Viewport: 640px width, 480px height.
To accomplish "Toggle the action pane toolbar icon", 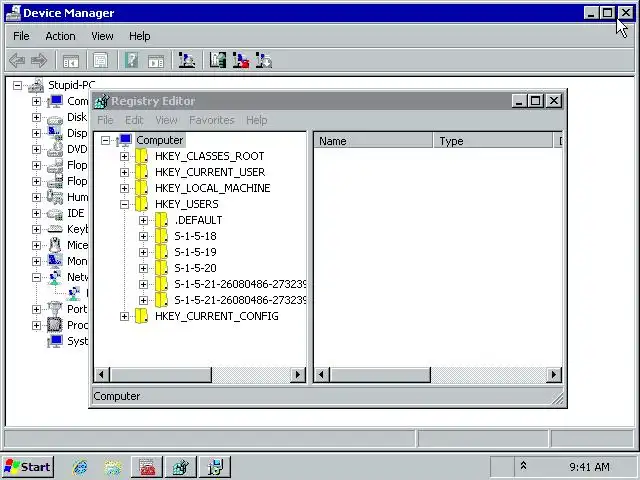I will click(156, 61).
